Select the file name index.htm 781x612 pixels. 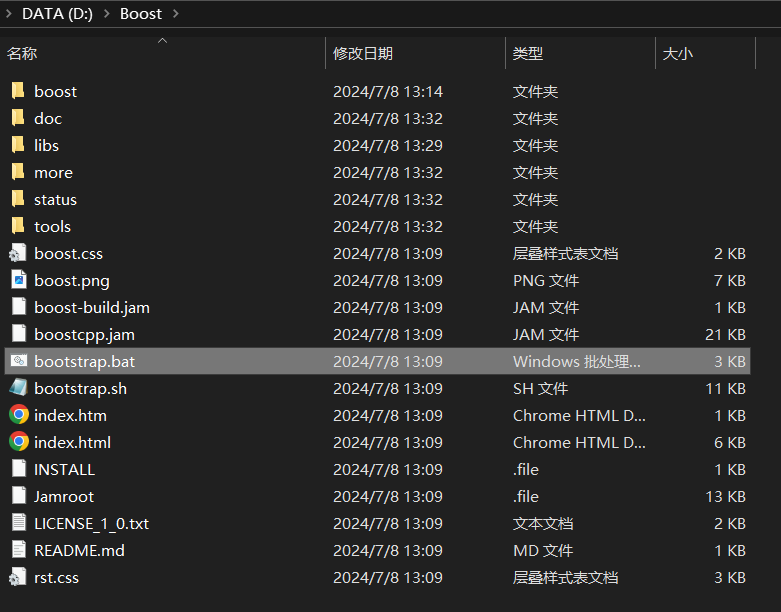(70, 415)
